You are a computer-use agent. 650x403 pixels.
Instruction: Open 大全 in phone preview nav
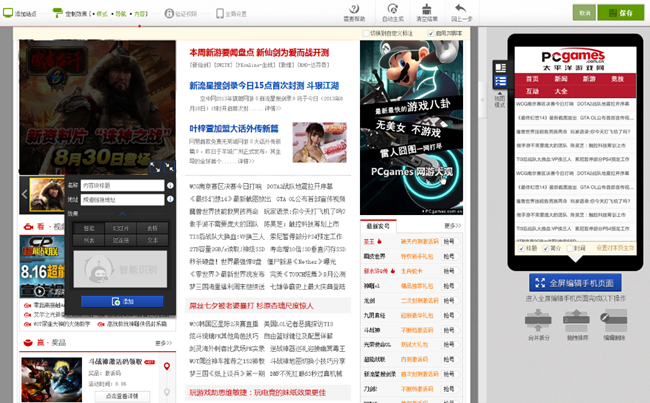point(560,91)
